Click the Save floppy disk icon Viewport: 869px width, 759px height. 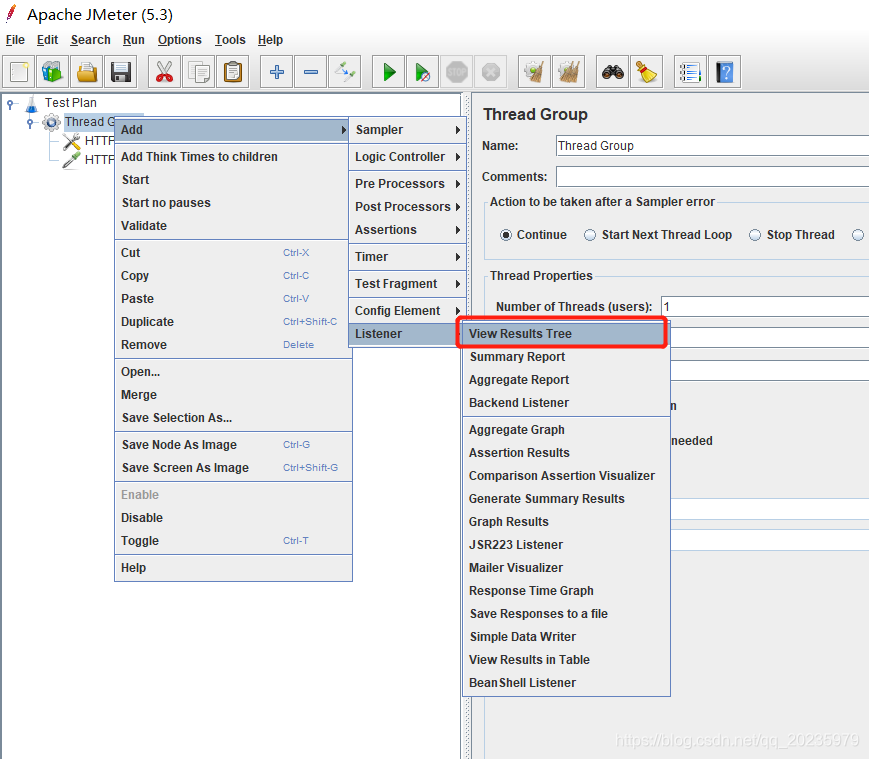point(121,72)
